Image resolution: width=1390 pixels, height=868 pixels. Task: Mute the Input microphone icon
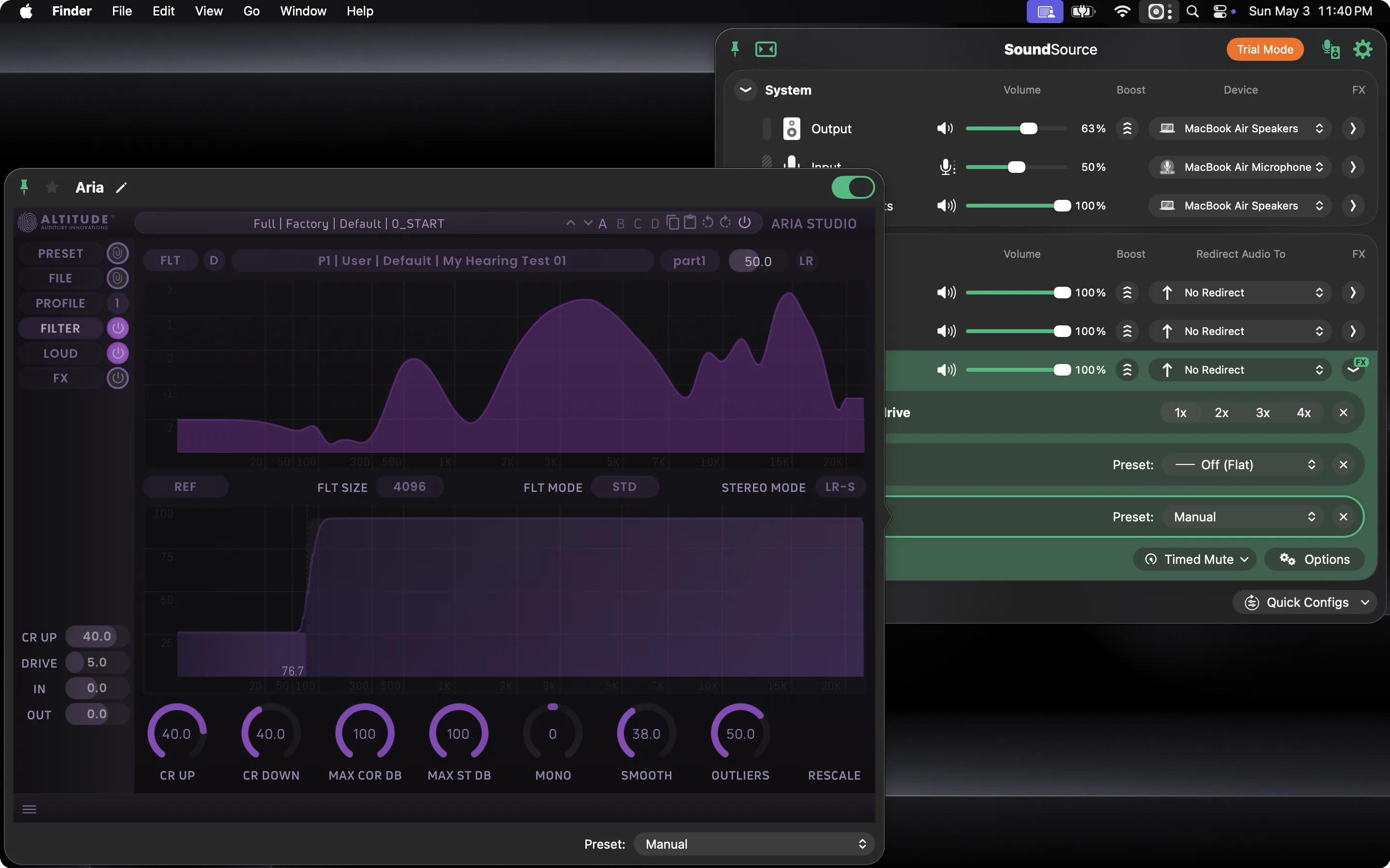pos(947,167)
